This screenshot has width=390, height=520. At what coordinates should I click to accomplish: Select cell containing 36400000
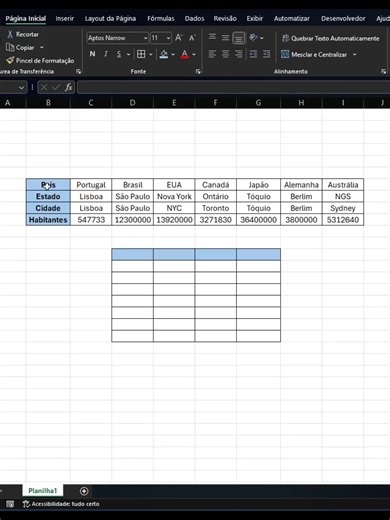[x=258, y=220]
